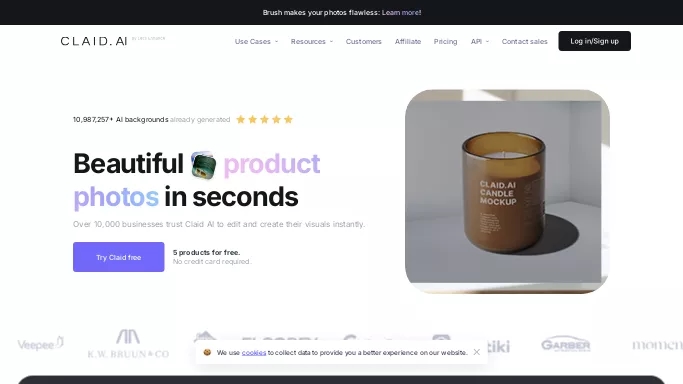Click the small product icon beside Beautiful
683x384 pixels.
click(203, 165)
